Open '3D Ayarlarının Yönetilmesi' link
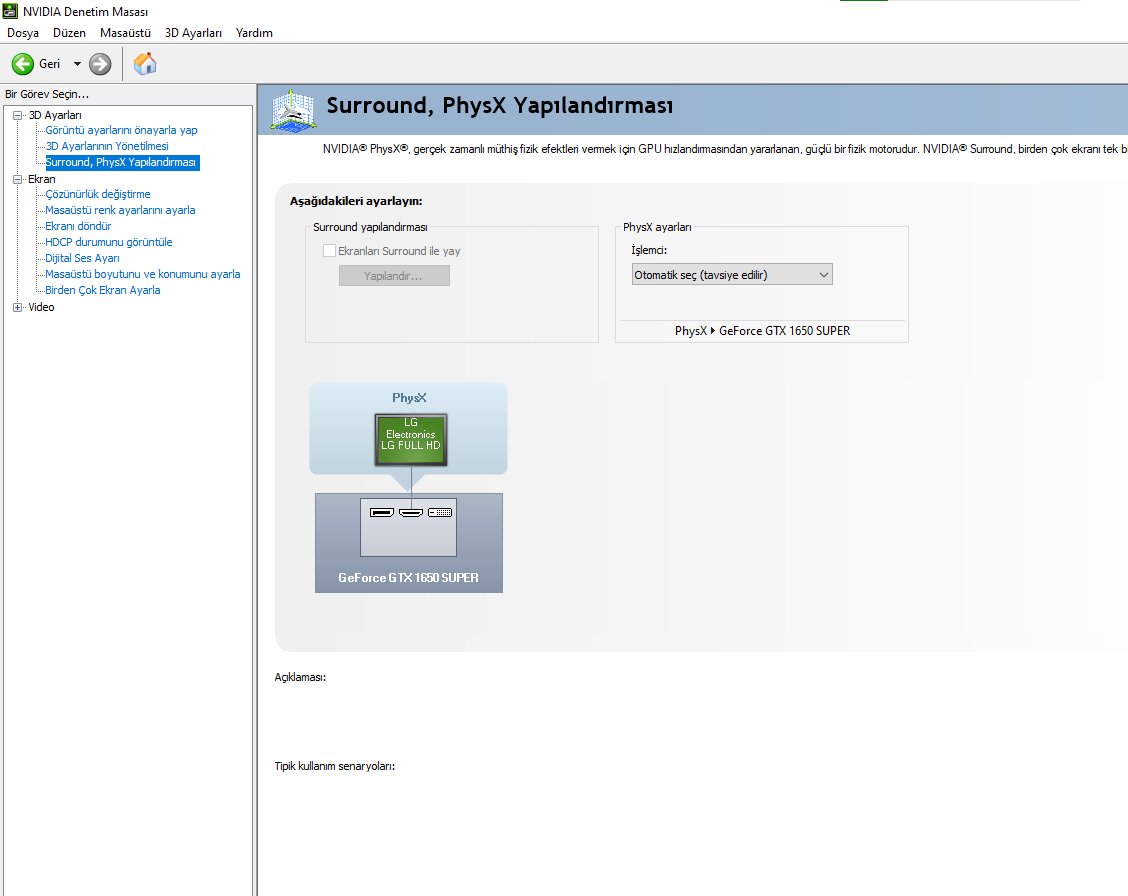1128x896 pixels. 106,146
